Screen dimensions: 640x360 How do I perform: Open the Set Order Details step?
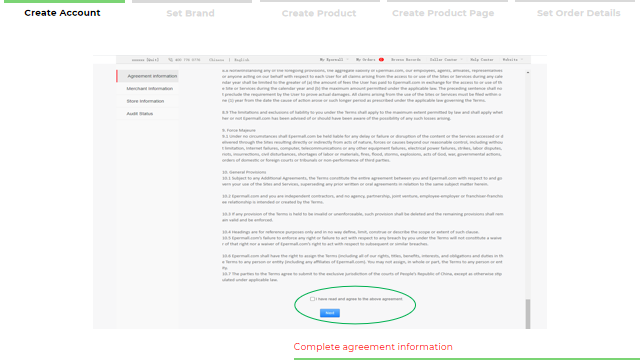coord(578,13)
